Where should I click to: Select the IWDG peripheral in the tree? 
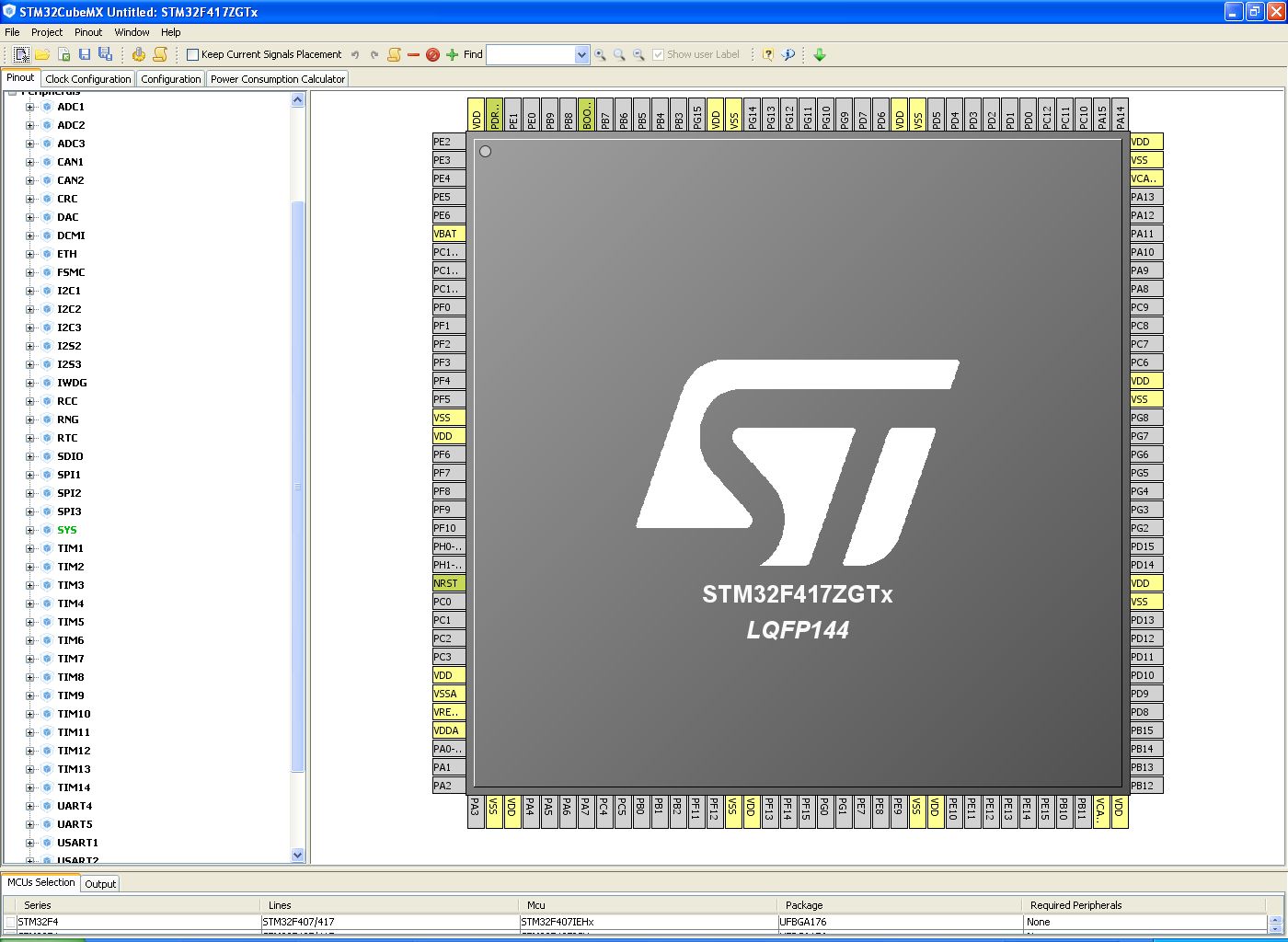[x=72, y=383]
